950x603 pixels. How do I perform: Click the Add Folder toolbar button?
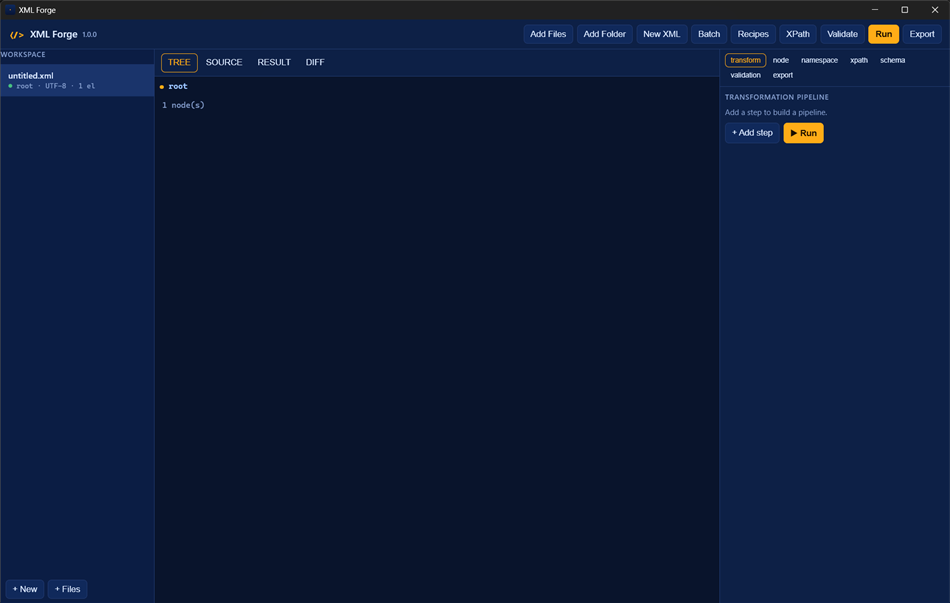point(604,34)
